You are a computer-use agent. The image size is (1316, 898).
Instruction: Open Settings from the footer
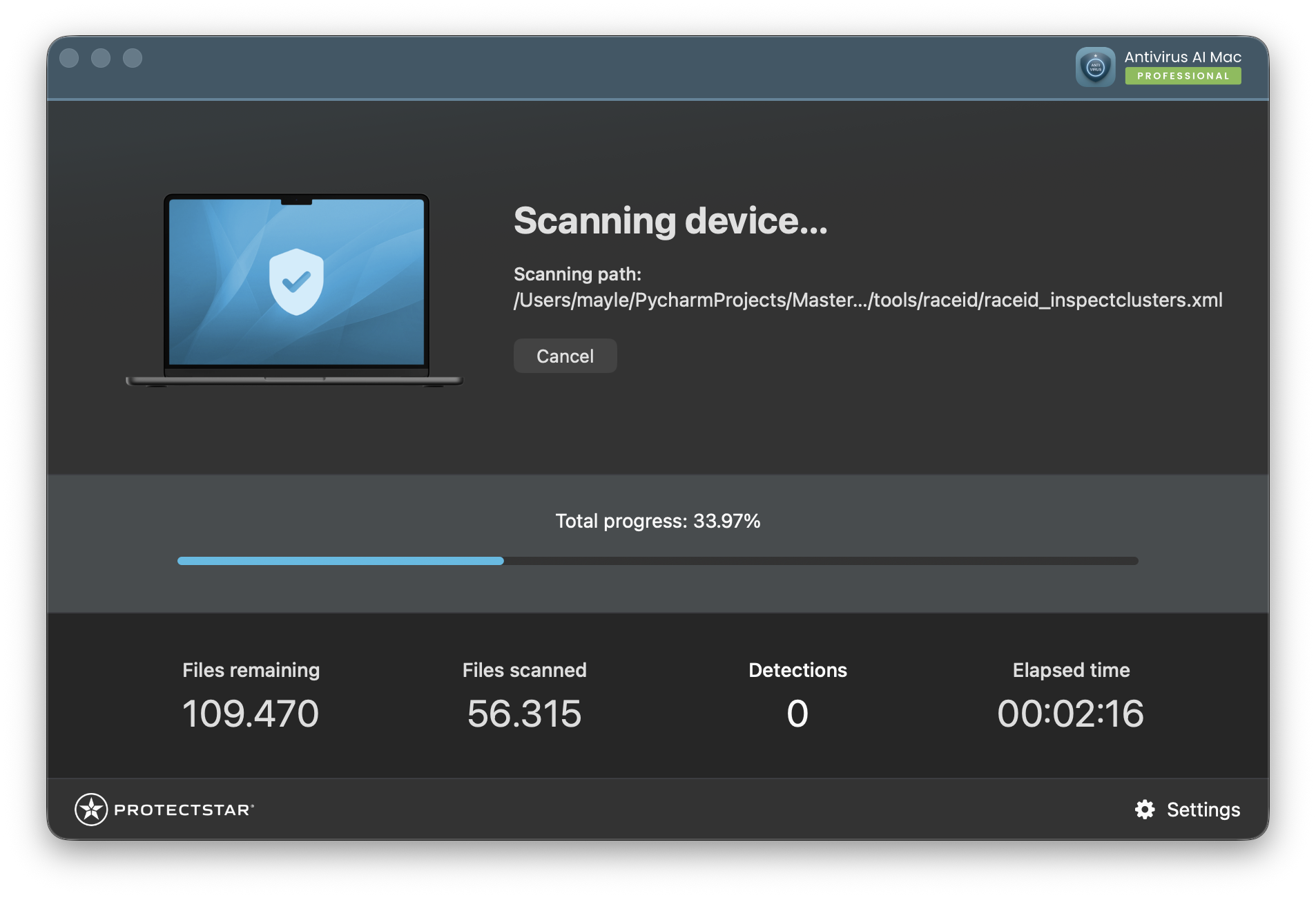coord(1203,809)
